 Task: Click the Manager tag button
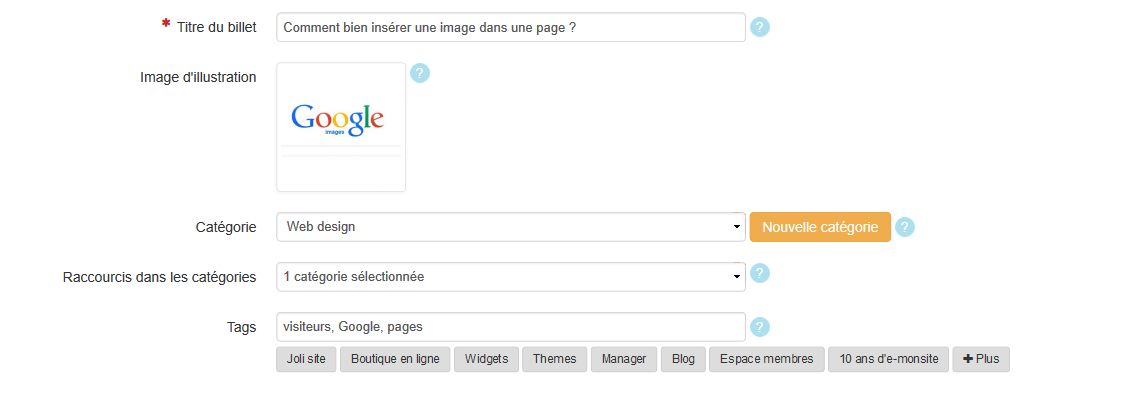[624, 359]
